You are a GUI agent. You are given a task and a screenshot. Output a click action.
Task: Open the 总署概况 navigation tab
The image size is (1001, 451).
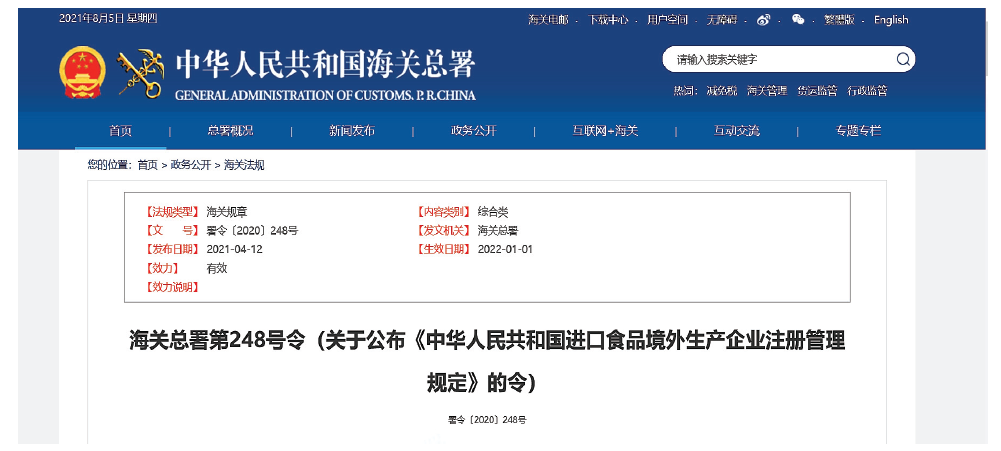pos(230,131)
